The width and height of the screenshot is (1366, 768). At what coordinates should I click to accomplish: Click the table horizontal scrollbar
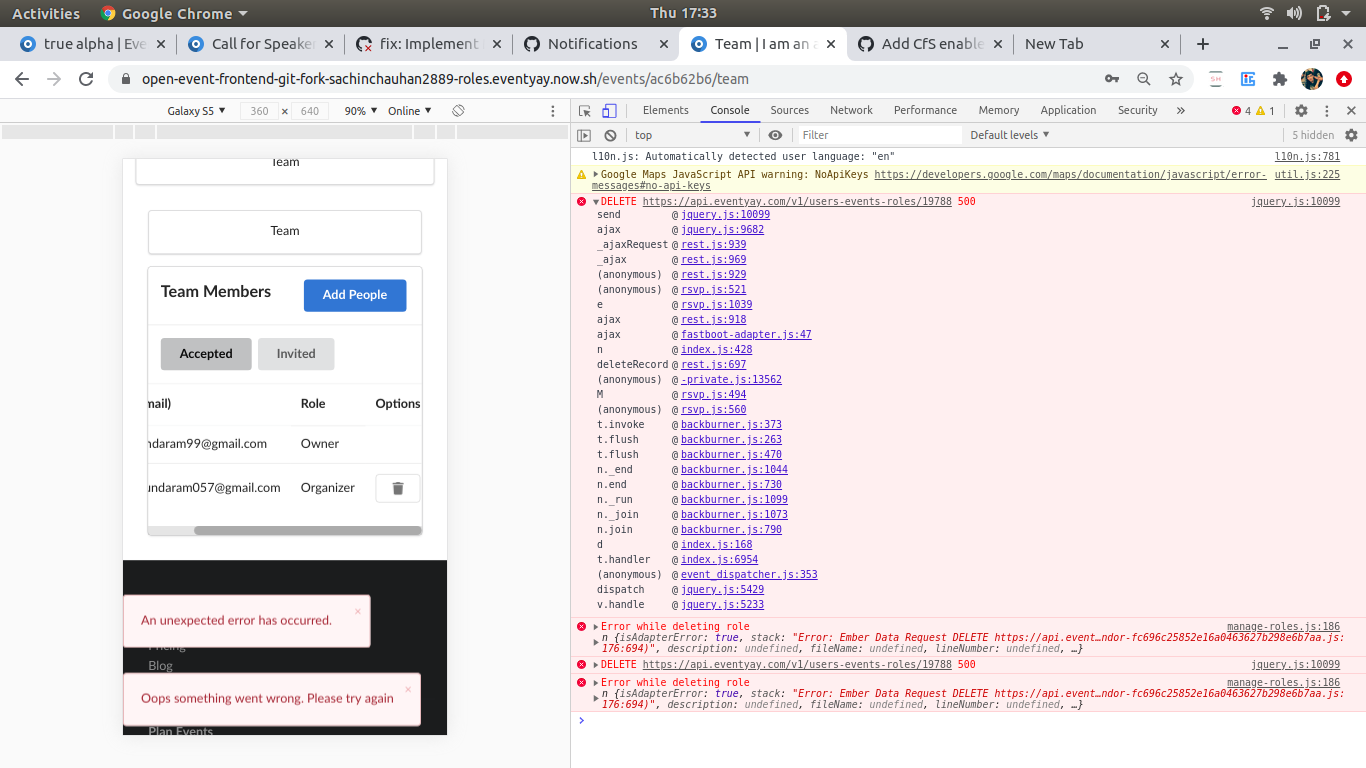click(x=308, y=531)
